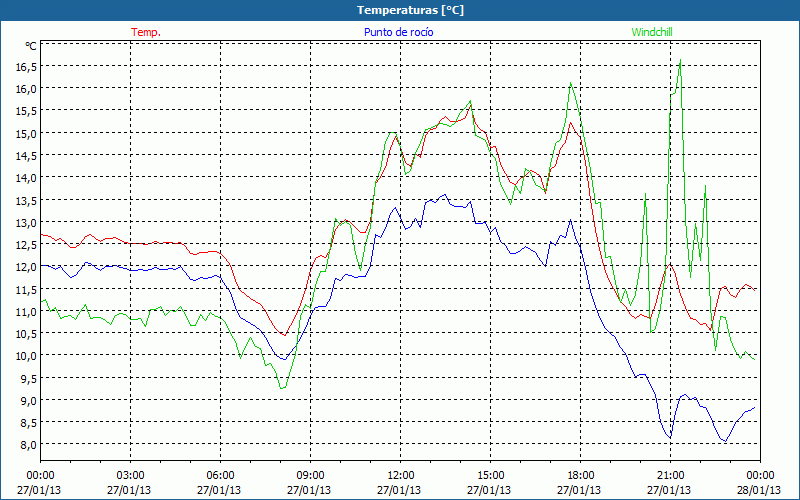Click the 13,0 y-axis value
This screenshot has height=500, width=800.
[27, 222]
